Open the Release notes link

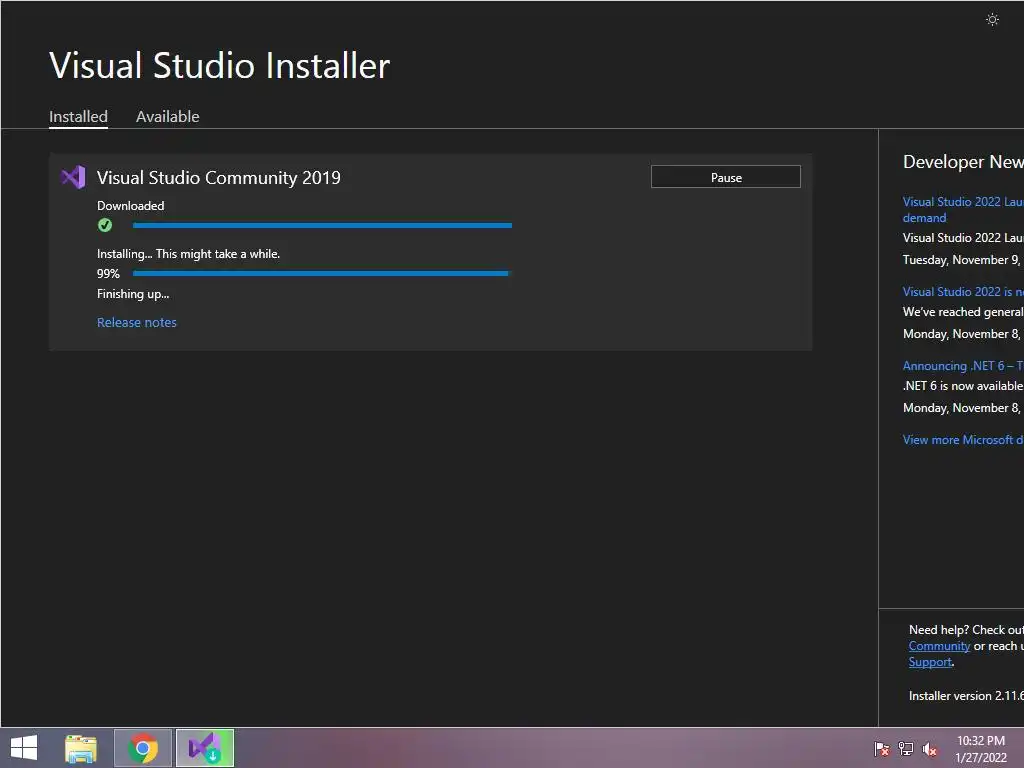click(136, 322)
